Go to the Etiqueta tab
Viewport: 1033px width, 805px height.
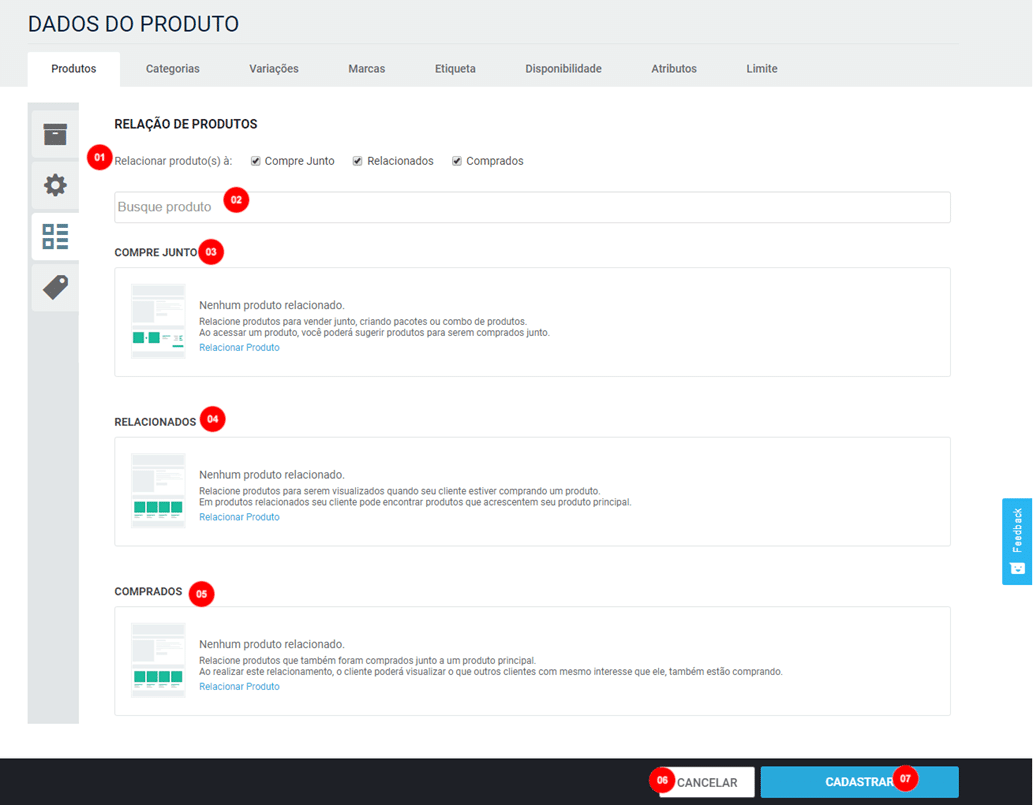click(x=455, y=69)
